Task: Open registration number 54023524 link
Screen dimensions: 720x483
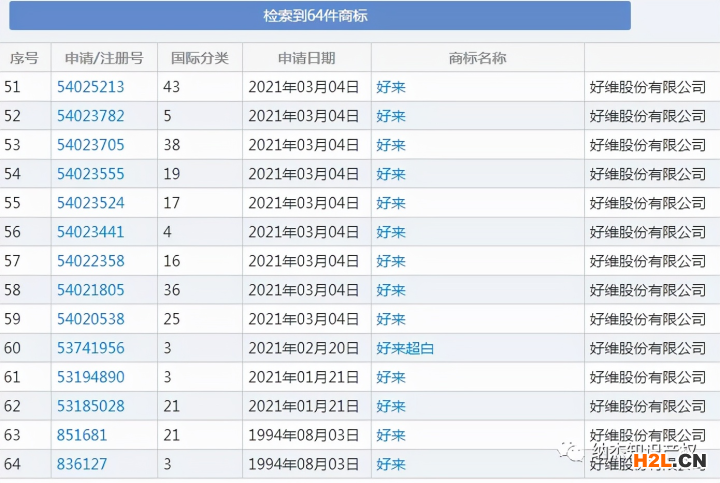Action: click(x=90, y=202)
